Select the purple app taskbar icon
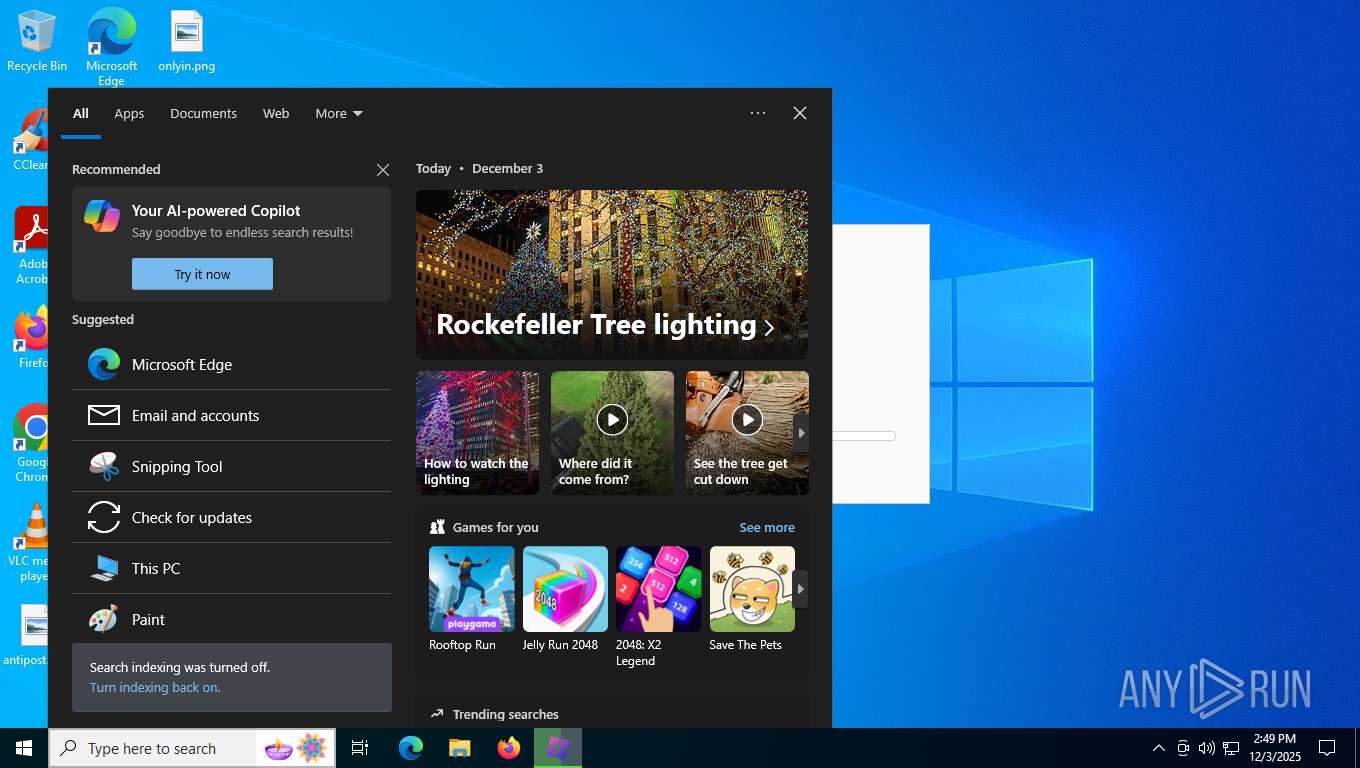Screen dimensions: 1360x768 point(558,748)
